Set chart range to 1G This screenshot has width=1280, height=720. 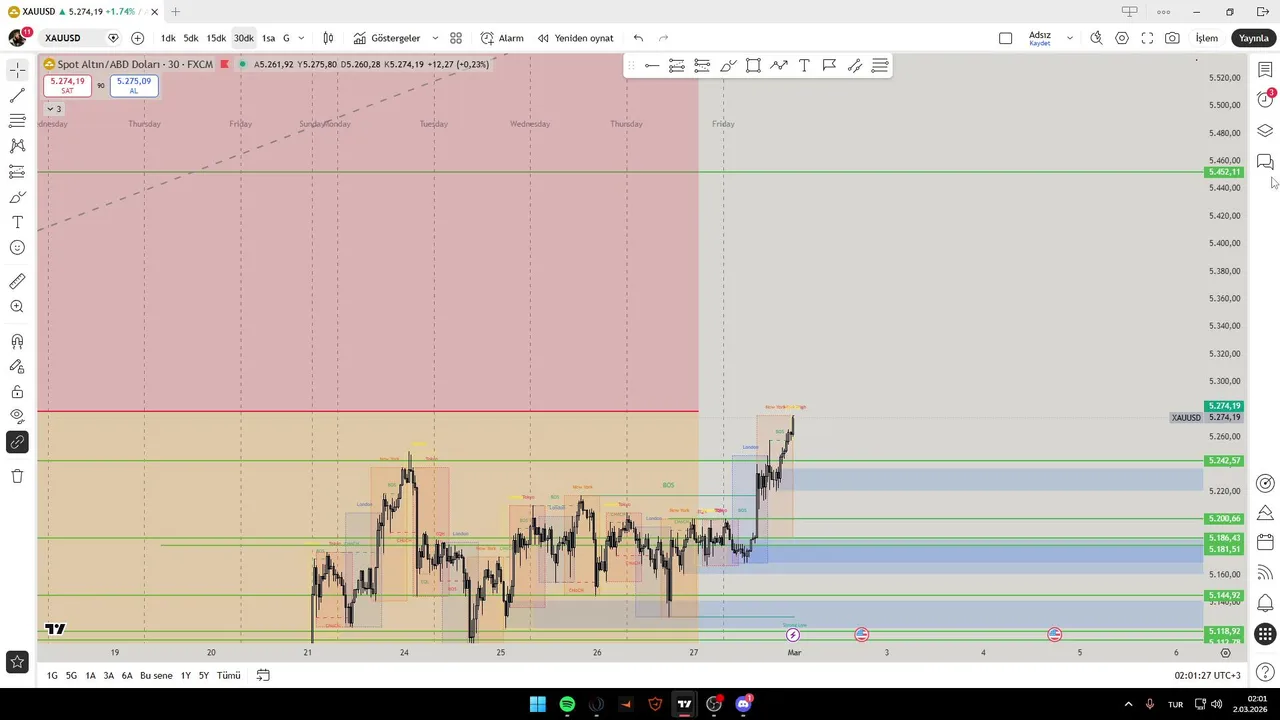[x=52, y=676]
